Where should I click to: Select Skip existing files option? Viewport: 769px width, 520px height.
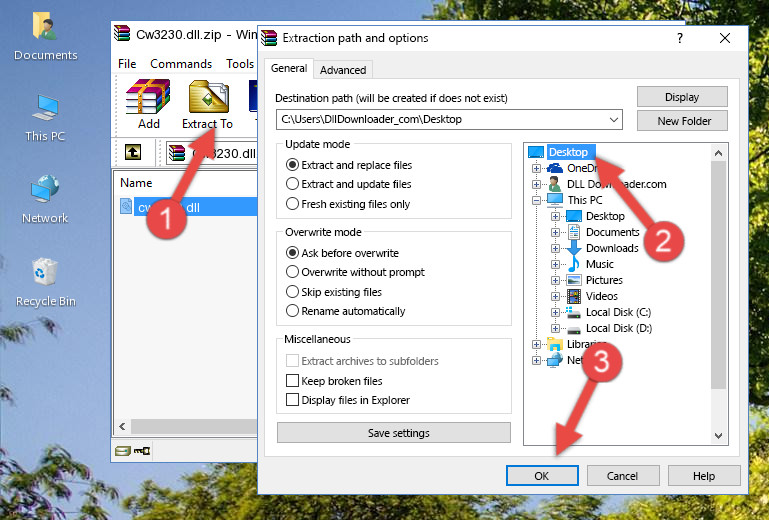[x=333, y=292]
